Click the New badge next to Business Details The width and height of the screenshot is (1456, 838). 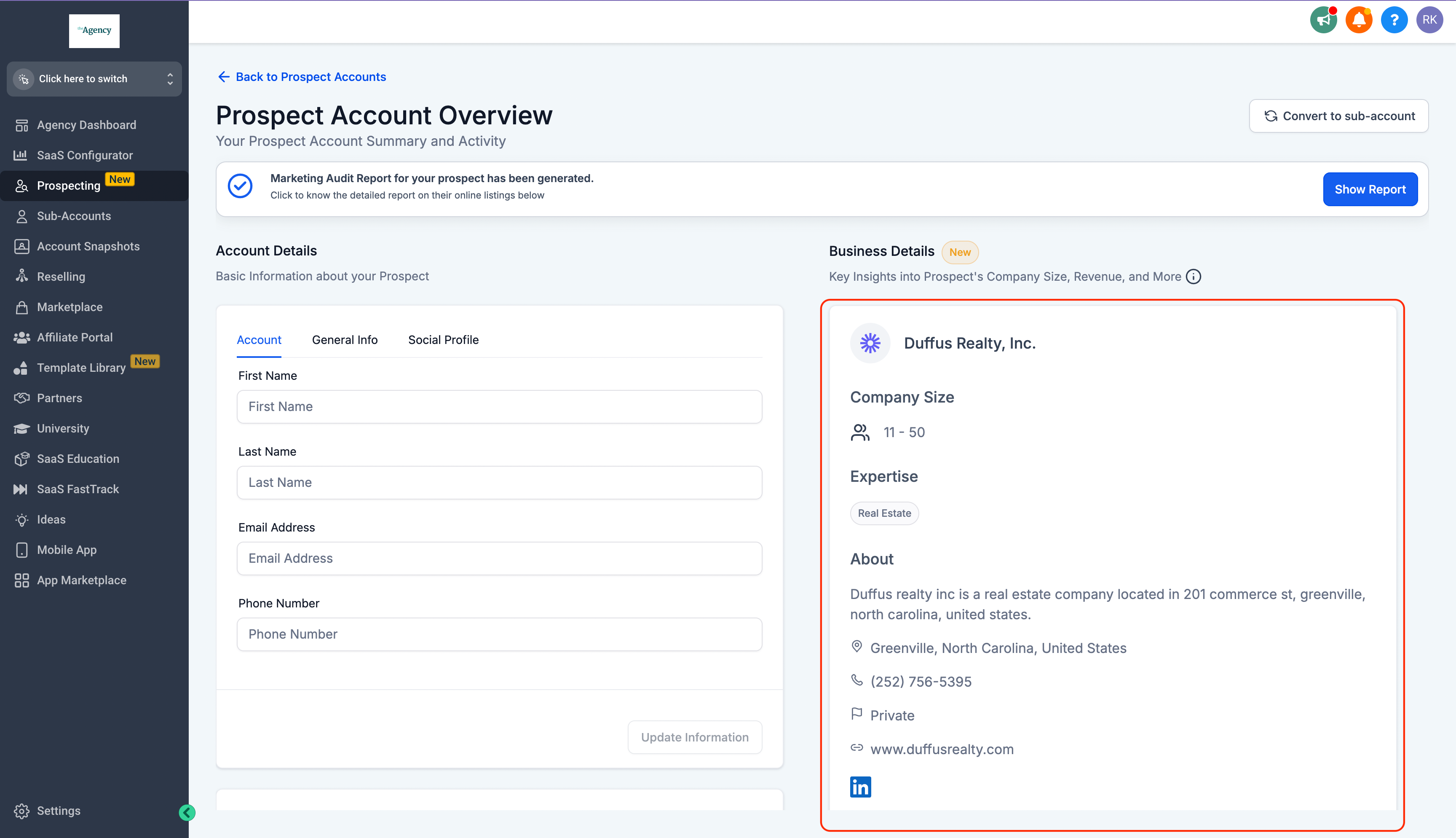tap(960, 252)
